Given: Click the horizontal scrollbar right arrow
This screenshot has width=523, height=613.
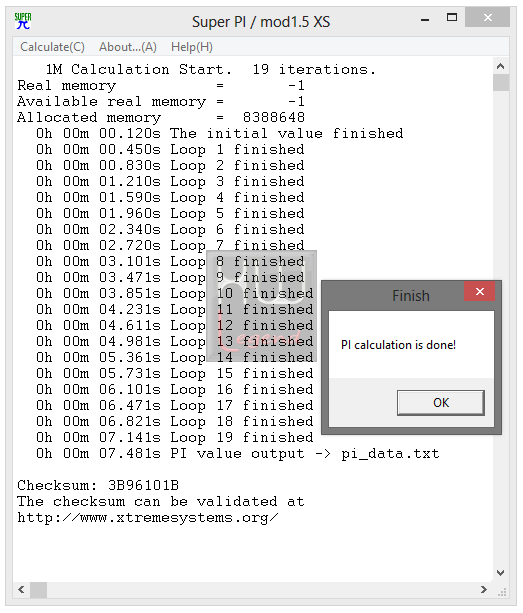Looking at the screenshot, I should click(x=484, y=590).
